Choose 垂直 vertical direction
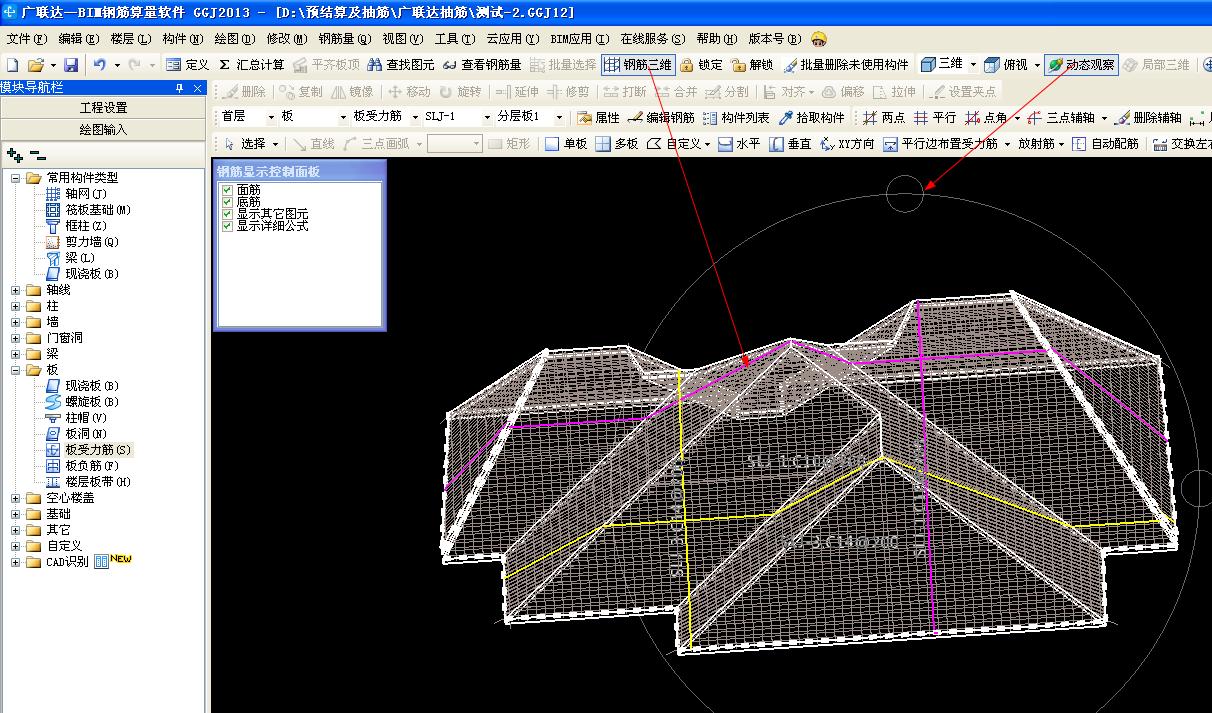1212x713 pixels. click(x=791, y=144)
